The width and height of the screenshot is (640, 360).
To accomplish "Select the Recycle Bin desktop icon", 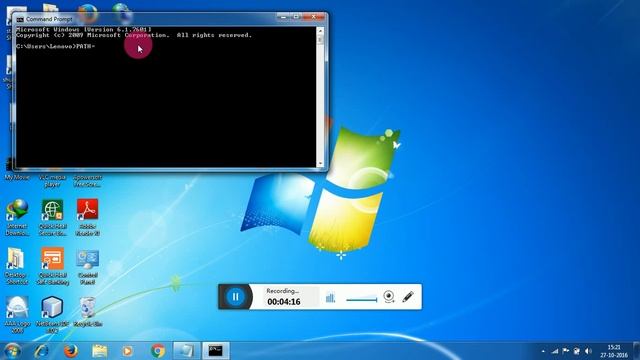I will click(87, 311).
